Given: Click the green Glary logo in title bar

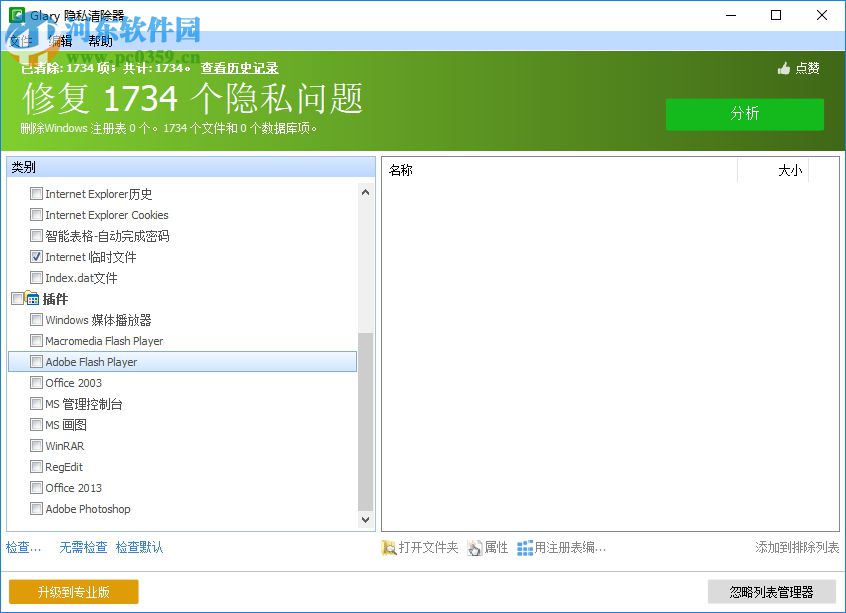Looking at the screenshot, I should [x=16, y=15].
